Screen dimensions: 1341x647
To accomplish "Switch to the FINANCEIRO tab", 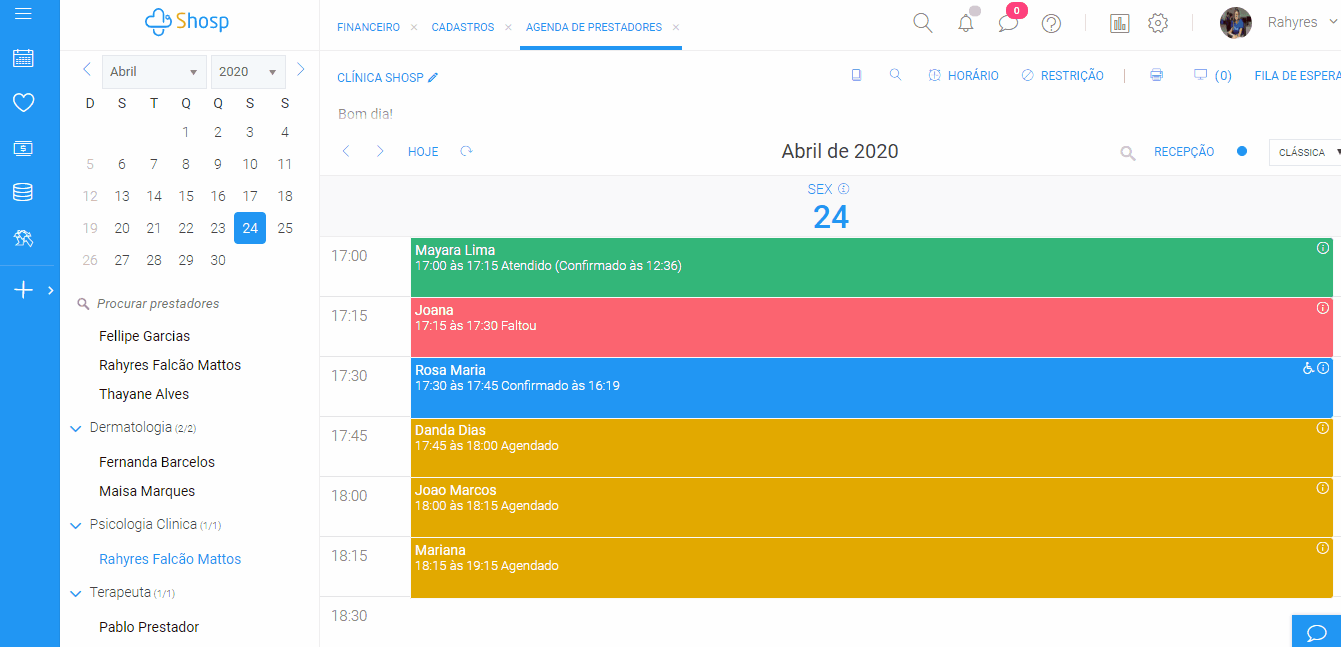I will coord(368,27).
